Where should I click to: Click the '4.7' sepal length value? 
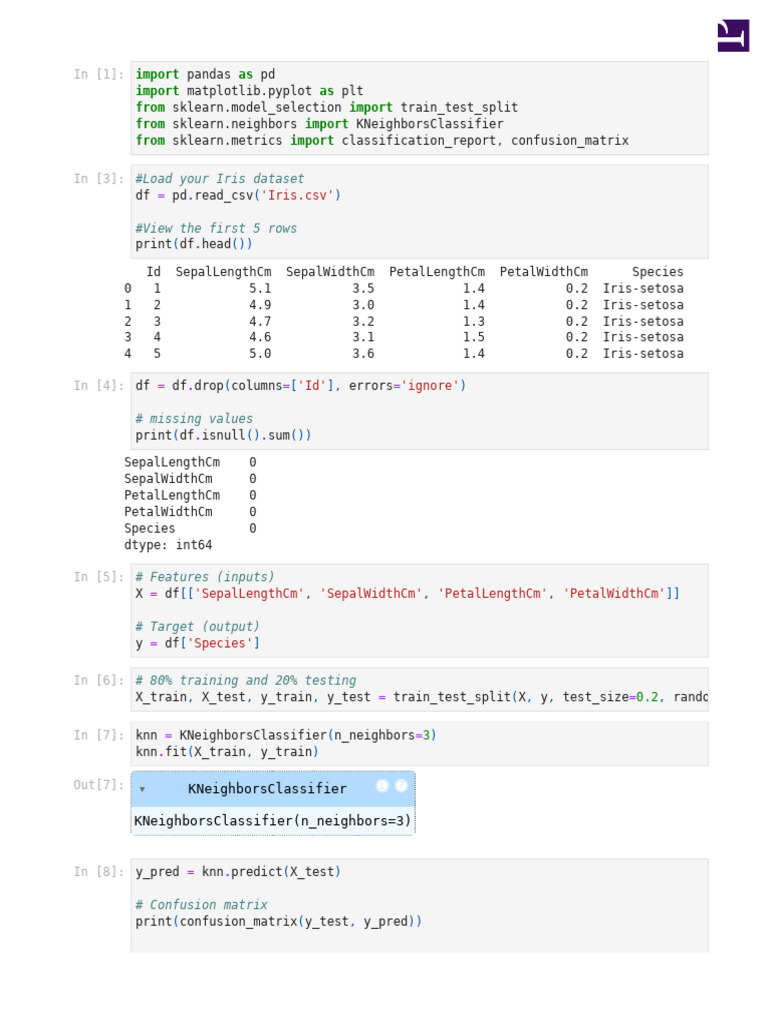pyautogui.click(x=260, y=321)
